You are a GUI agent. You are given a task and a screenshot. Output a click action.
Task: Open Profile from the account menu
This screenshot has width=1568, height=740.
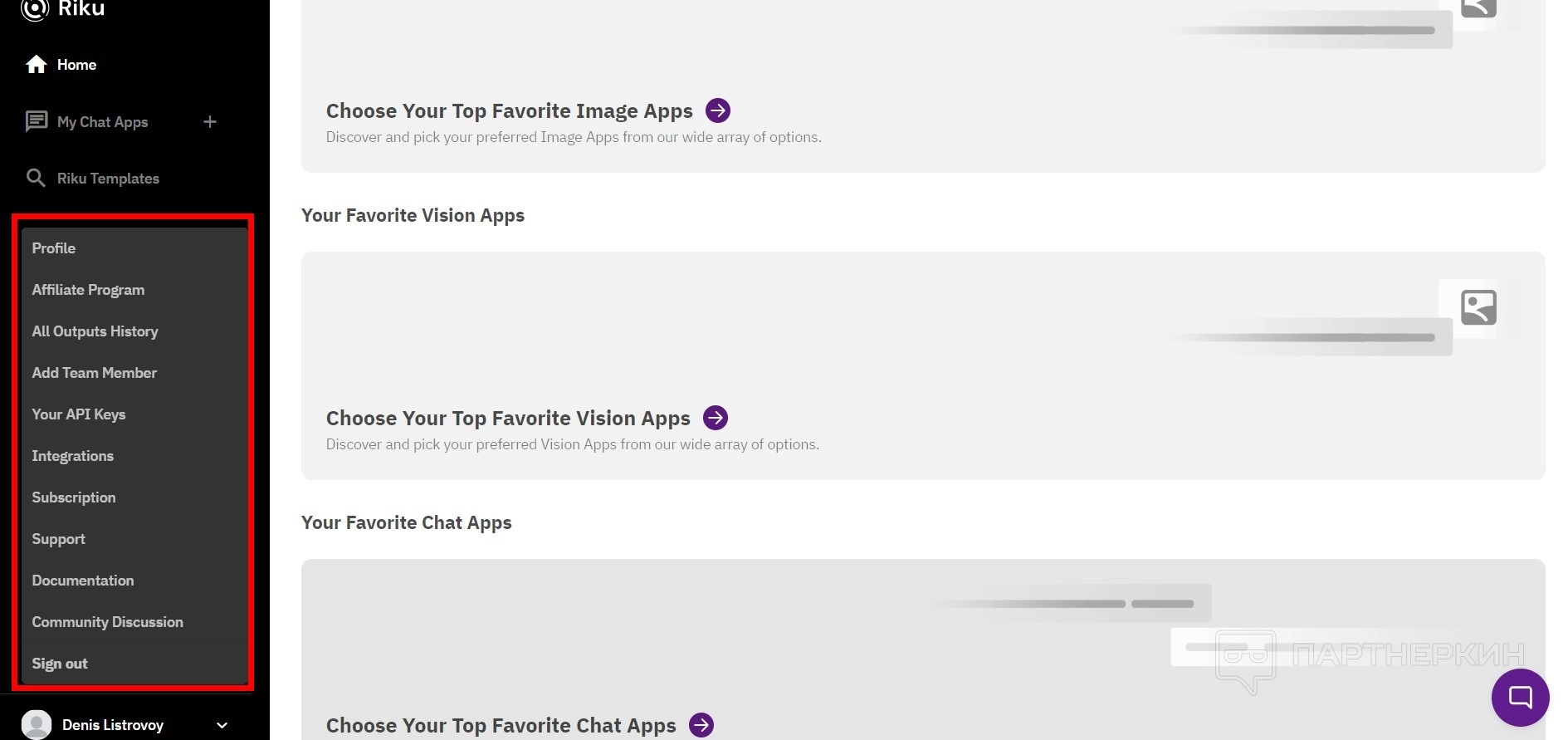54,248
